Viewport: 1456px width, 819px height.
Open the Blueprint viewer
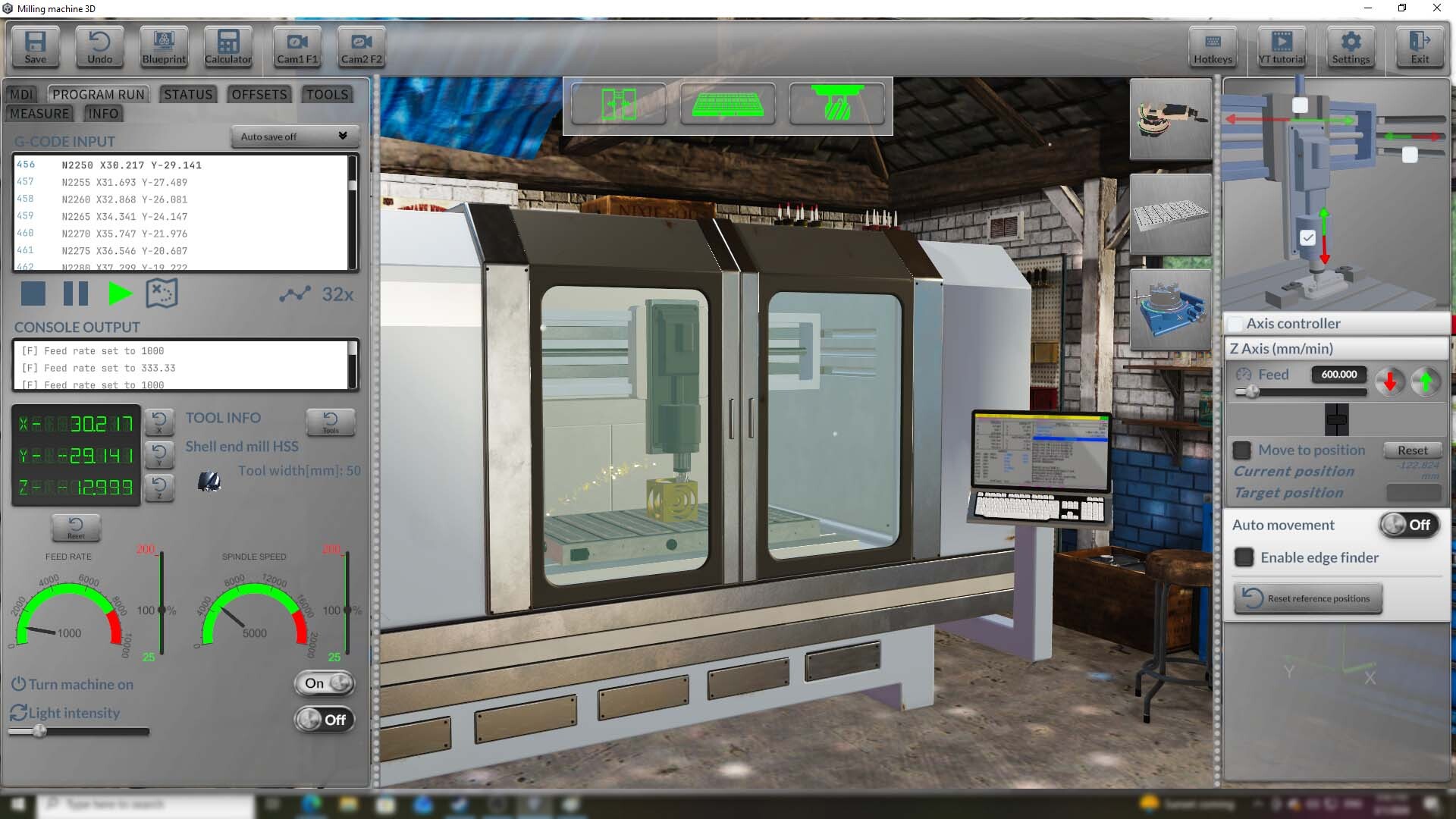[x=163, y=47]
